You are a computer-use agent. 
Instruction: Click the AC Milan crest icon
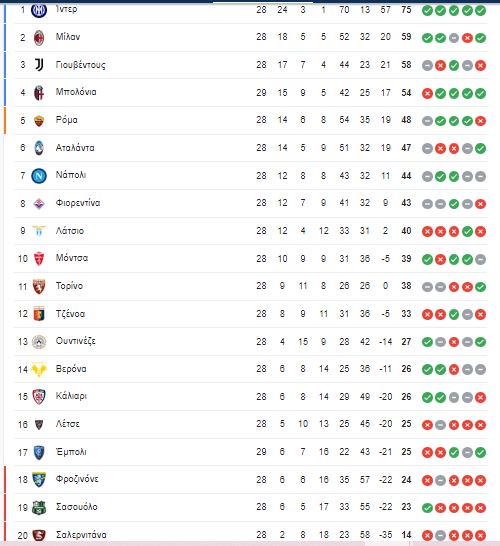tap(39, 38)
